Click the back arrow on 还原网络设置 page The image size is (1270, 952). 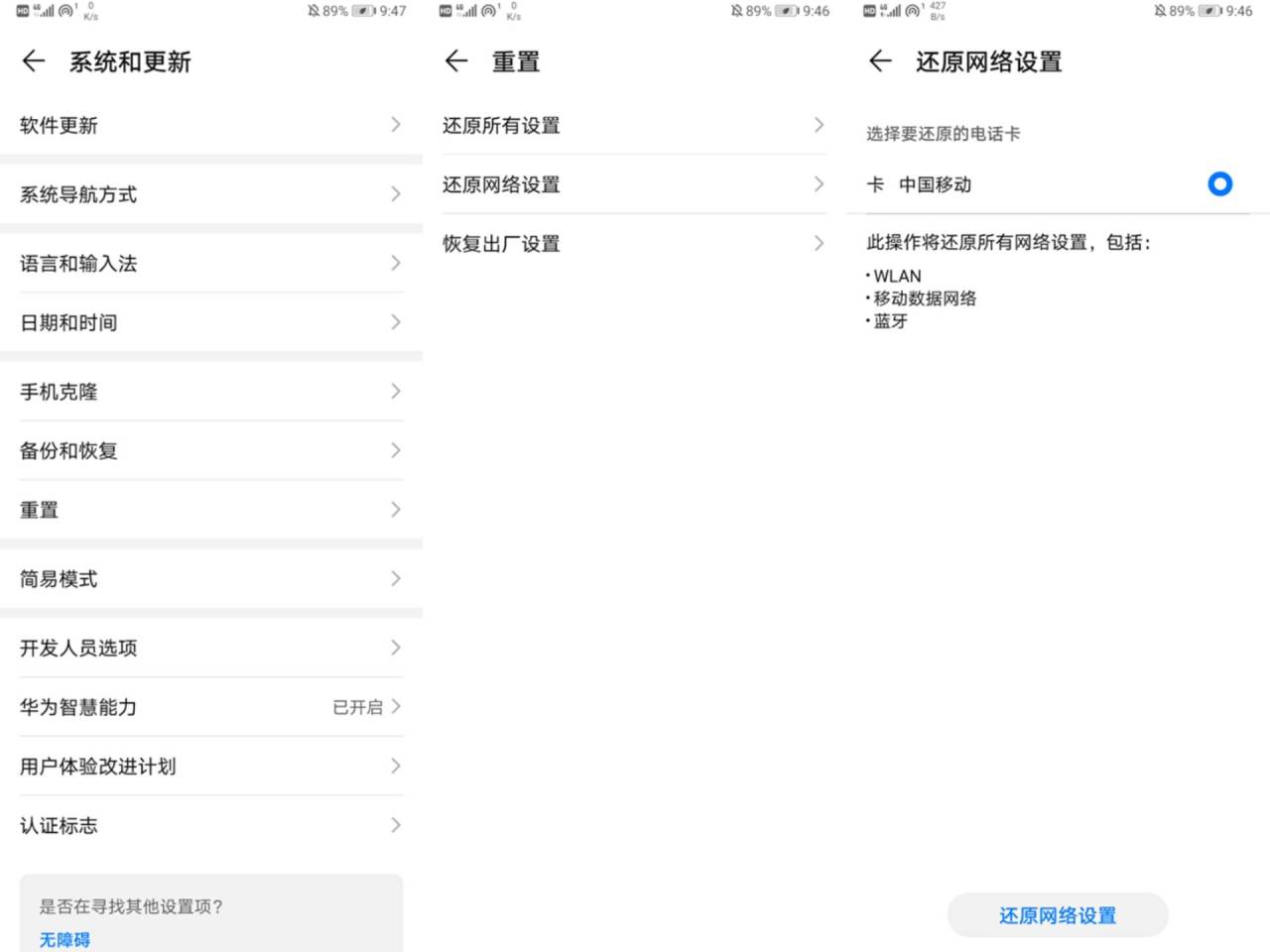tap(879, 61)
